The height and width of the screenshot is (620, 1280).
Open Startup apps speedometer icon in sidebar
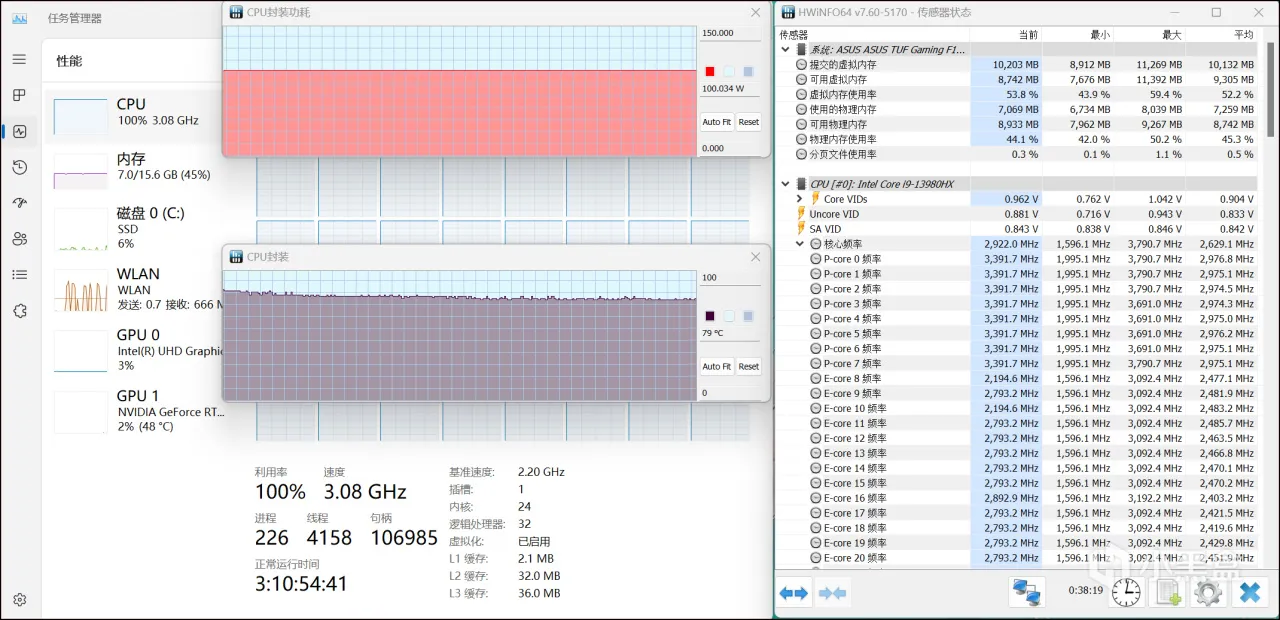pyautogui.click(x=19, y=203)
